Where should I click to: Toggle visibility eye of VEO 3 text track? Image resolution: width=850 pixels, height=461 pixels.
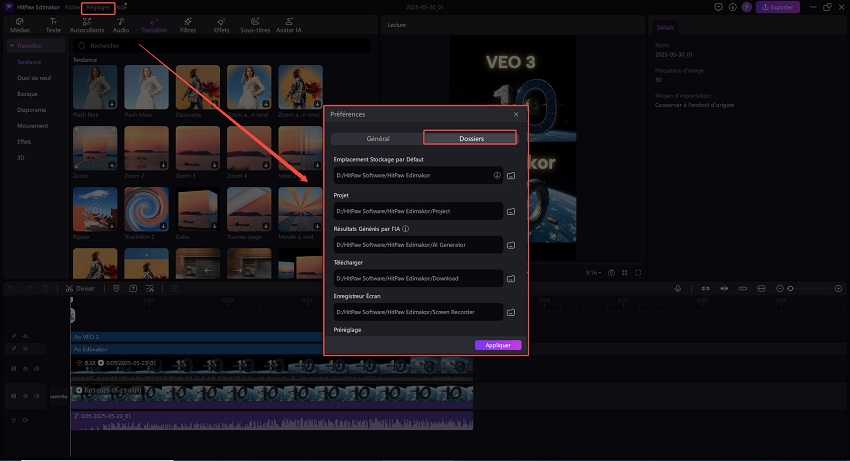point(25,336)
